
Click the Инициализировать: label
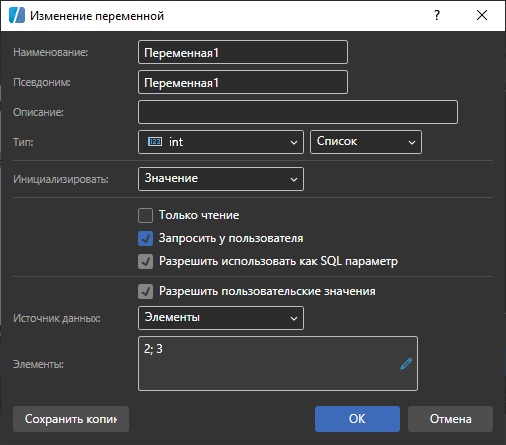click(x=61, y=179)
